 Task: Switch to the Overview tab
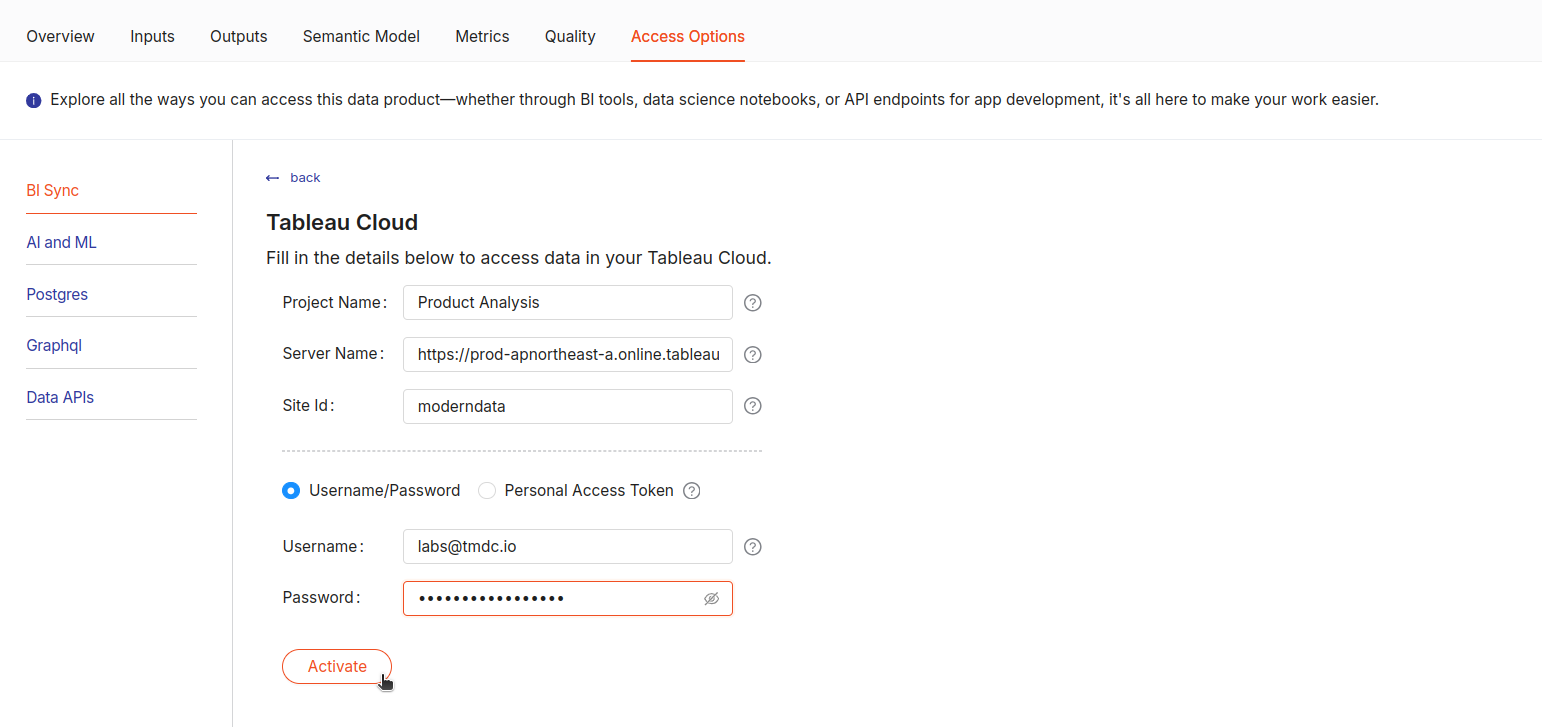60,36
